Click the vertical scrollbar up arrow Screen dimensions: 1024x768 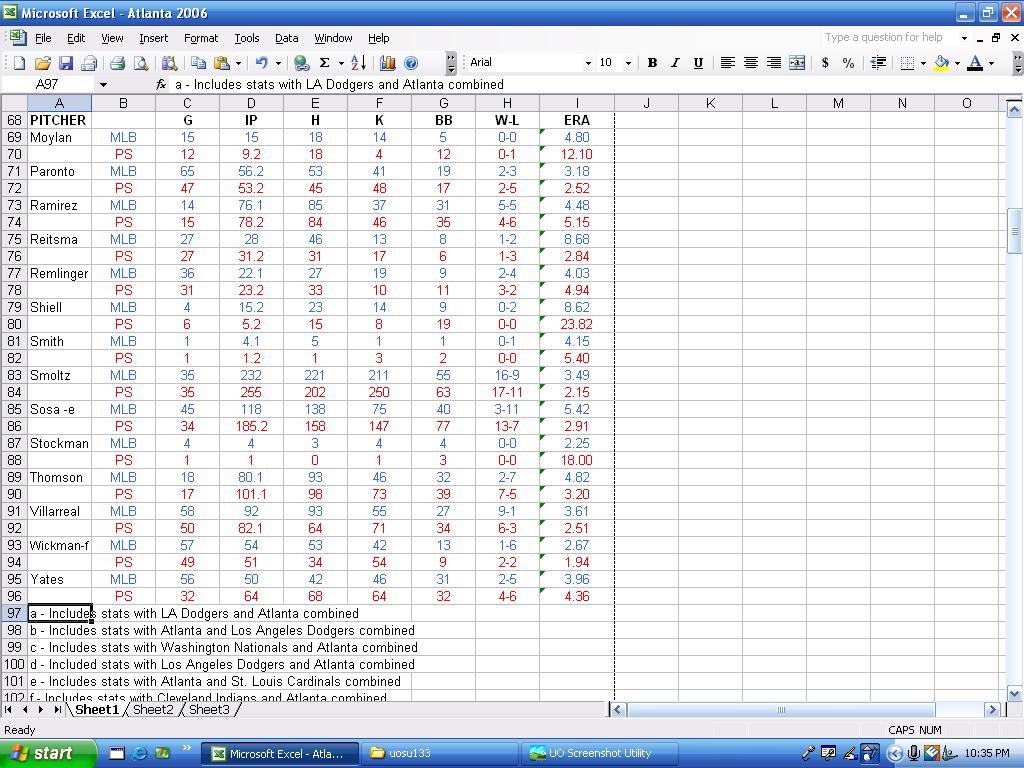tap(1014, 110)
